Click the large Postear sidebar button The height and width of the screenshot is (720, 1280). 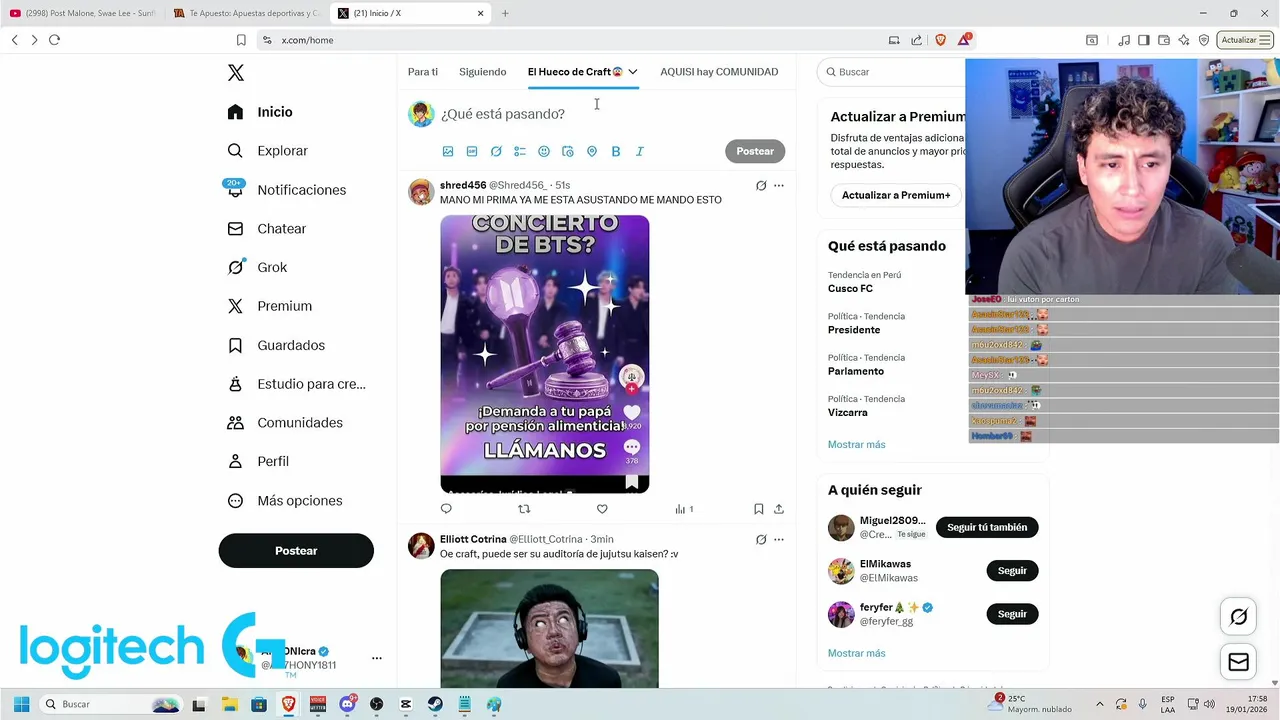[296, 551]
